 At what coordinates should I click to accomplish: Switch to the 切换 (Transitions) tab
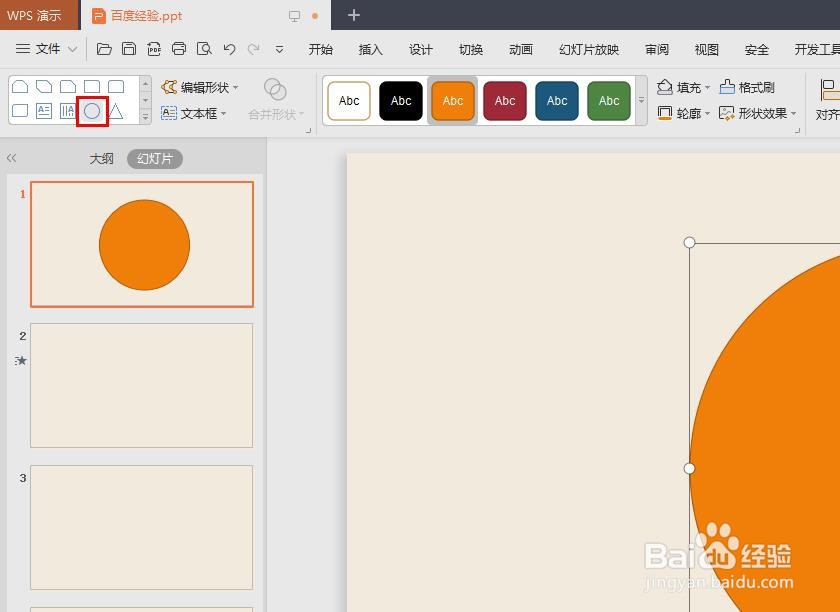click(471, 49)
